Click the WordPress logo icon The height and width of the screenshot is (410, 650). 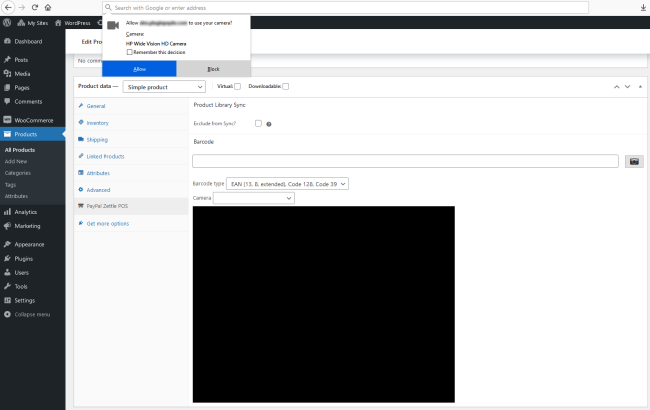coord(7,23)
